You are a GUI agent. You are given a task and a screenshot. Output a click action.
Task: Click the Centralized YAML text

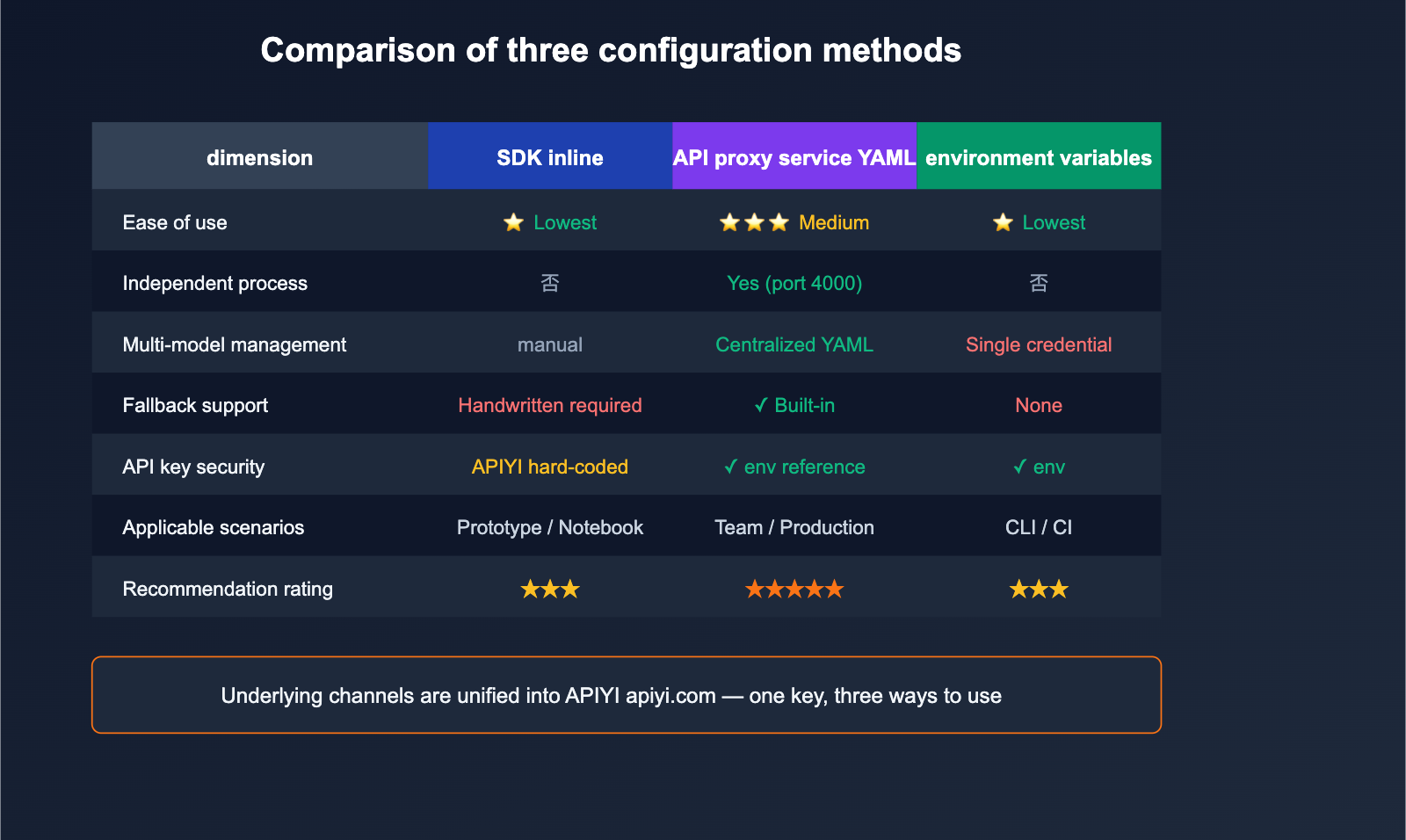pos(794,344)
